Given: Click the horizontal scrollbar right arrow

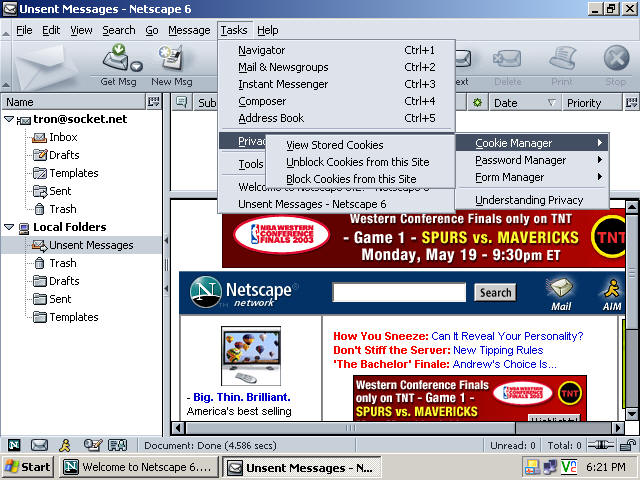Looking at the screenshot, I should [x=618, y=428].
